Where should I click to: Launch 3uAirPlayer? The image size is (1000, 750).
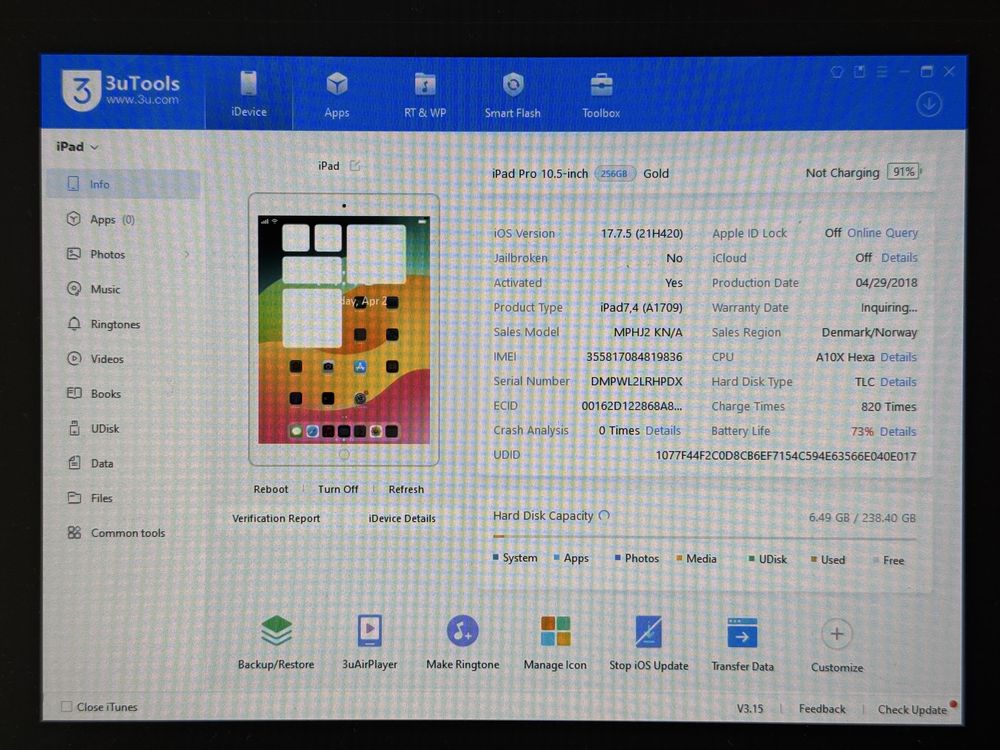coord(370,642)
